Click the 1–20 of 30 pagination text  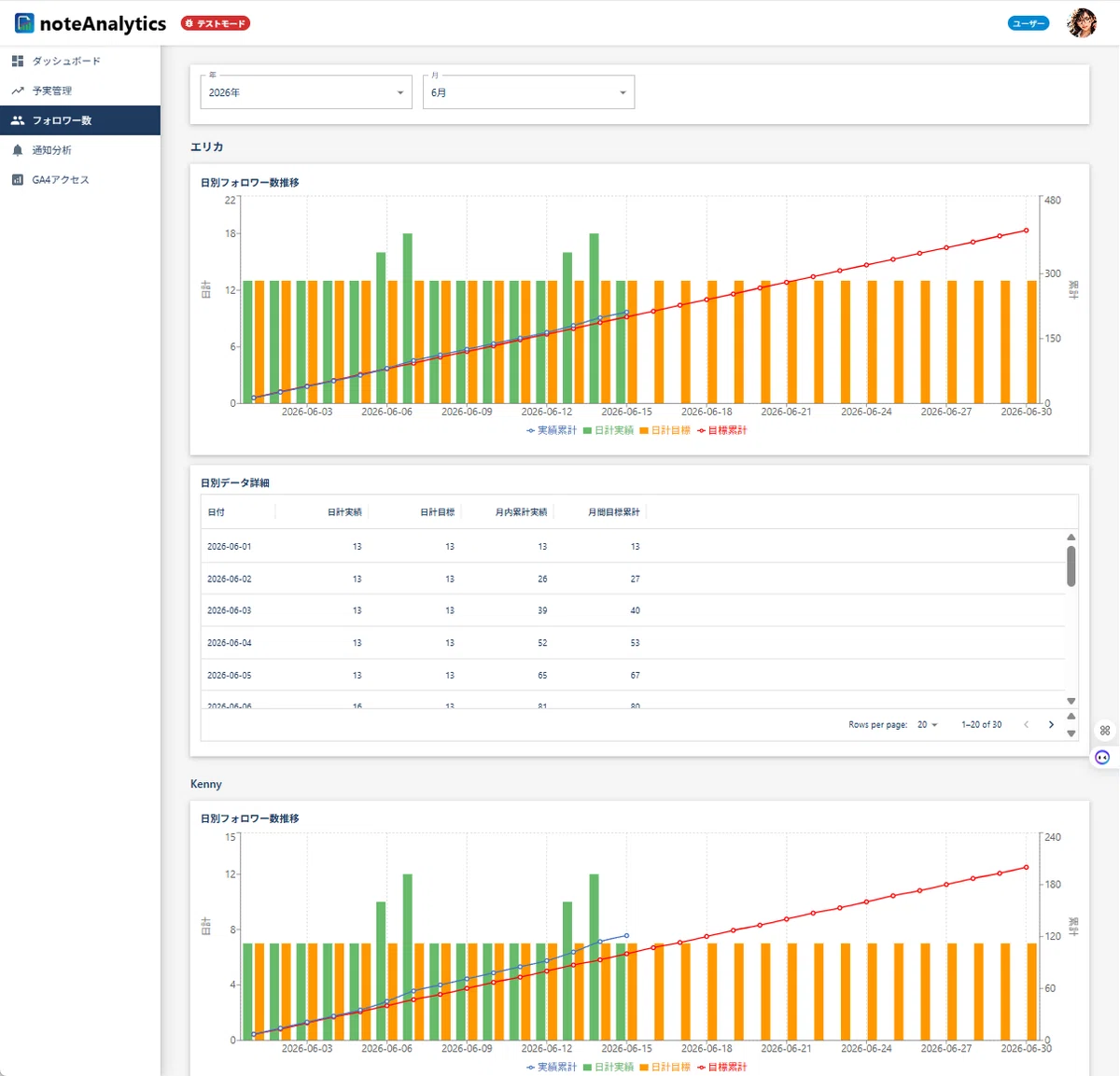pyautogui.click(x=982, y=725)
